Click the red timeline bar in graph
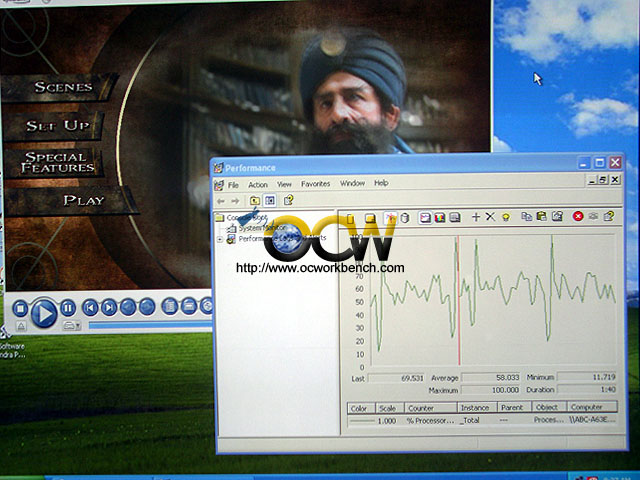Screen dimensions: 640x480 tap(459, 300)
